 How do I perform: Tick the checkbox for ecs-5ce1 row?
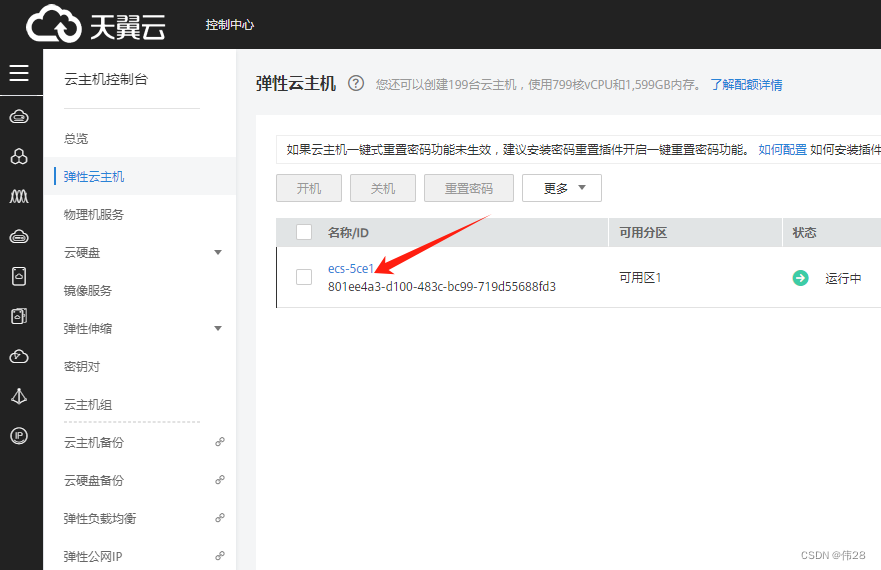click(x=304, y=277)
